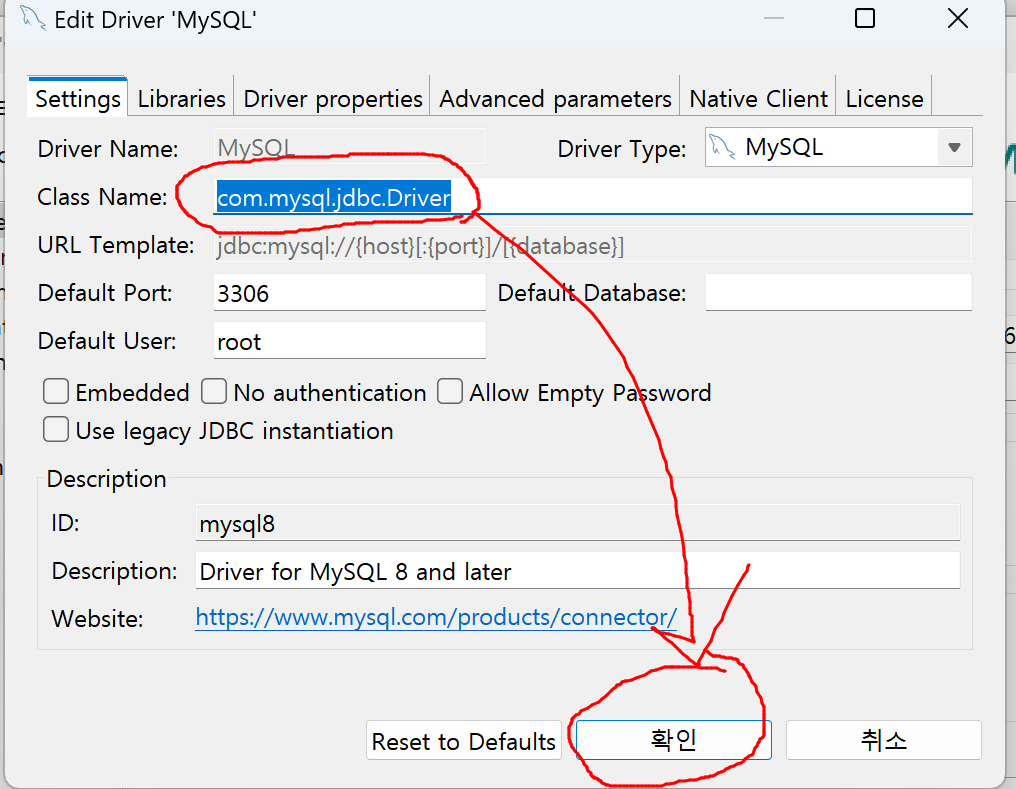Confirm with the 확인 button

(x=673, y=740)
